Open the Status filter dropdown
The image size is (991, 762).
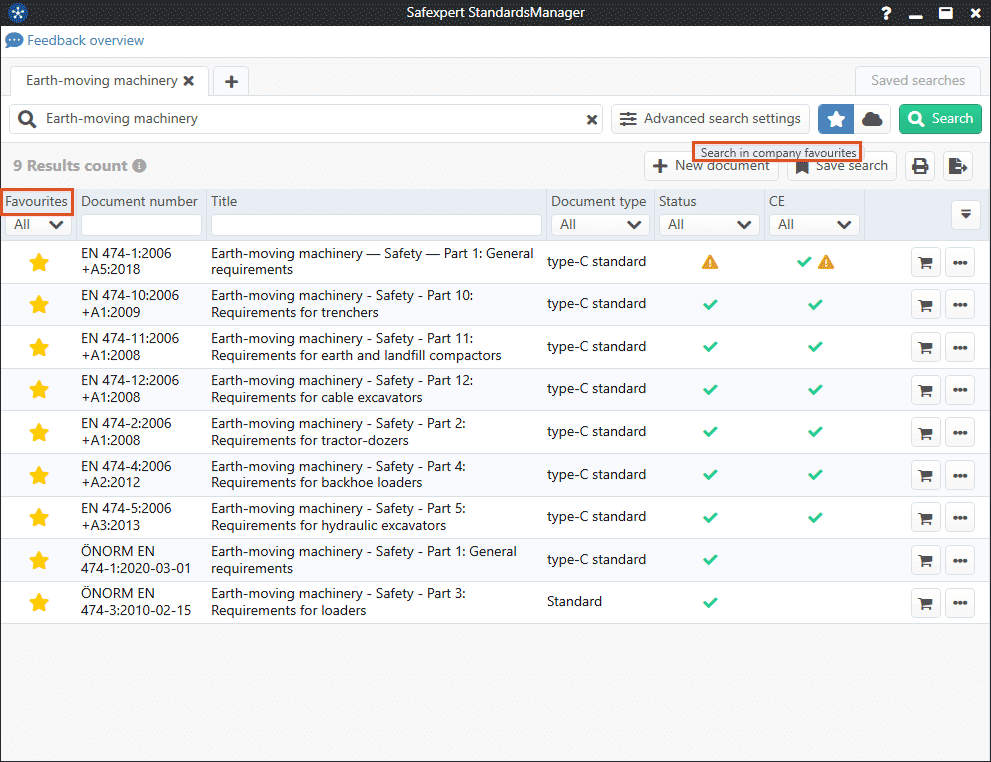coord(707,225)
